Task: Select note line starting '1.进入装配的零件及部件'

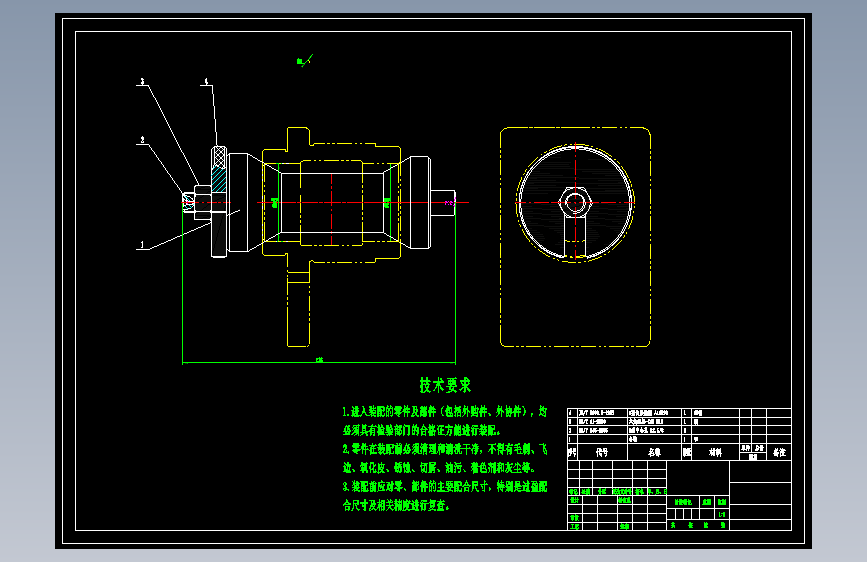Action: pyautogui.click(x=445, y=412)
